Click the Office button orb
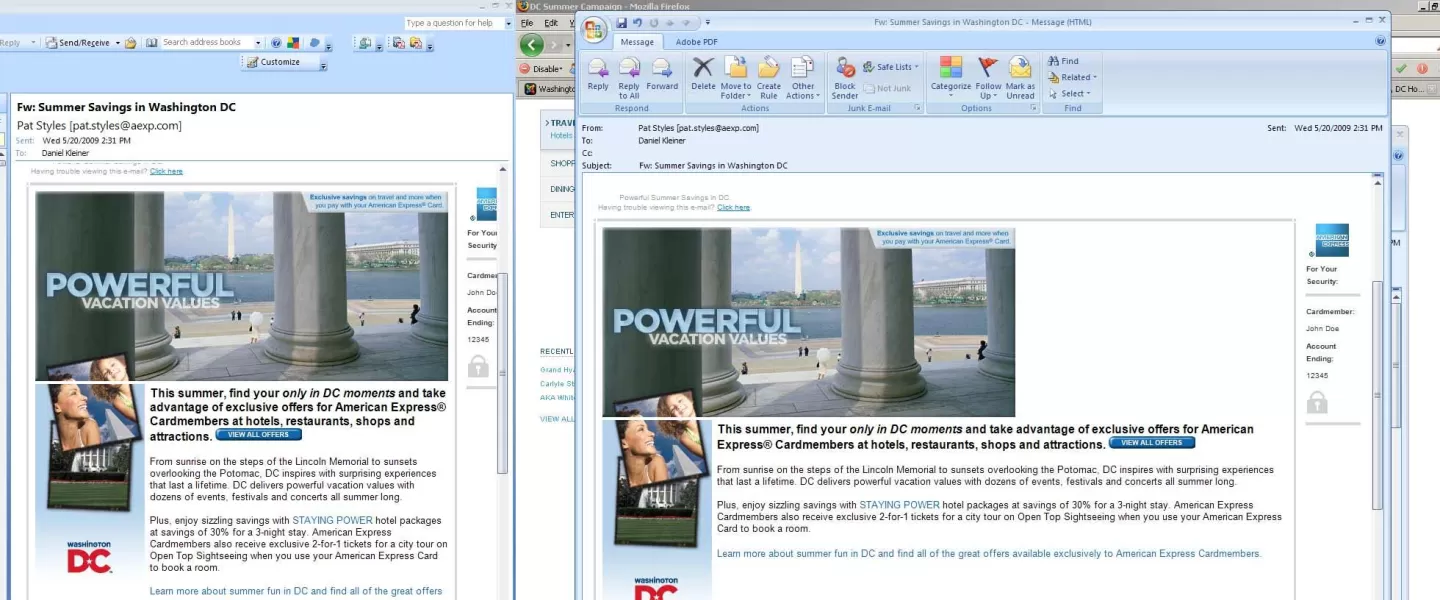Image resolution: width=1440 pixels, height=600 pixels. click(x=594, y=29)
